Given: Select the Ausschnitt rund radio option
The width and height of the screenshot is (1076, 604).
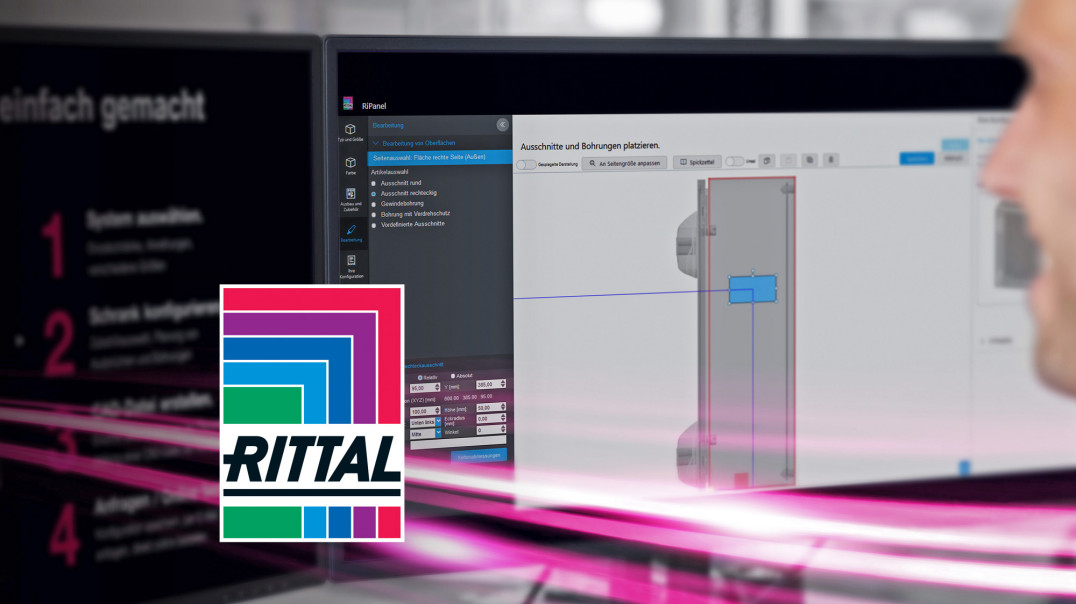Looking at the screenshot, I should [374, 183].
